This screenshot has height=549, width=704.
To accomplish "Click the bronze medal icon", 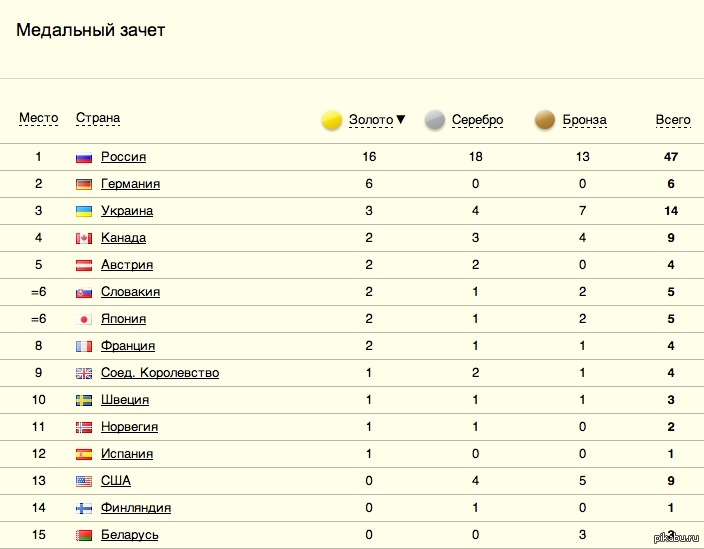I will [x=545, y=120].
